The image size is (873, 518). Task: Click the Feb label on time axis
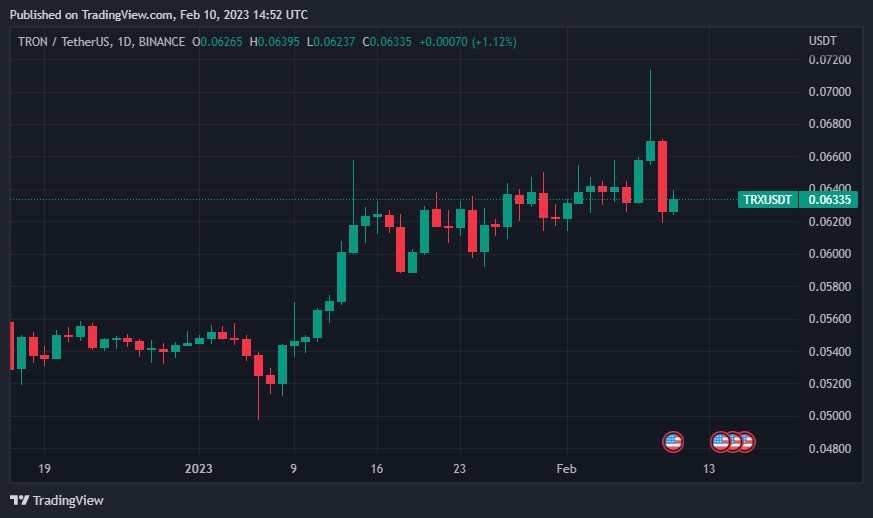point(567,468)
